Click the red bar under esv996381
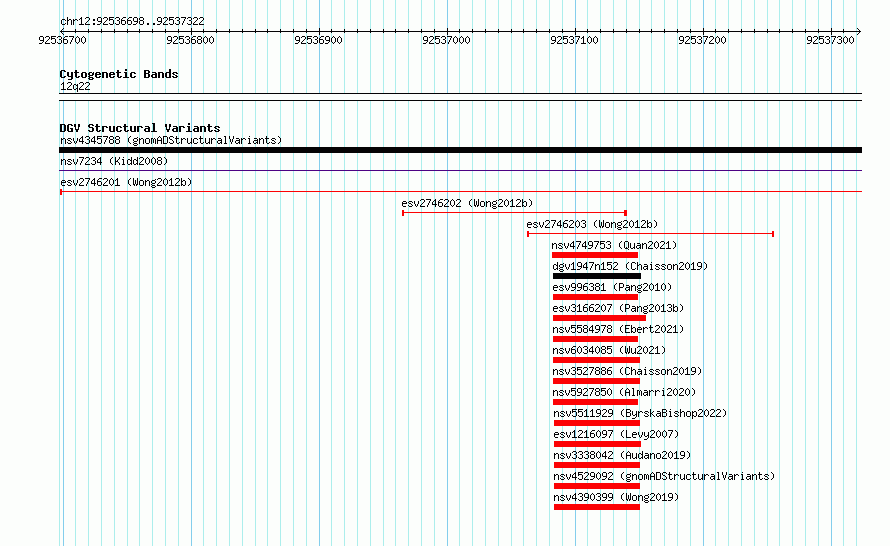890x546 pixels. [x=595, y=297]
